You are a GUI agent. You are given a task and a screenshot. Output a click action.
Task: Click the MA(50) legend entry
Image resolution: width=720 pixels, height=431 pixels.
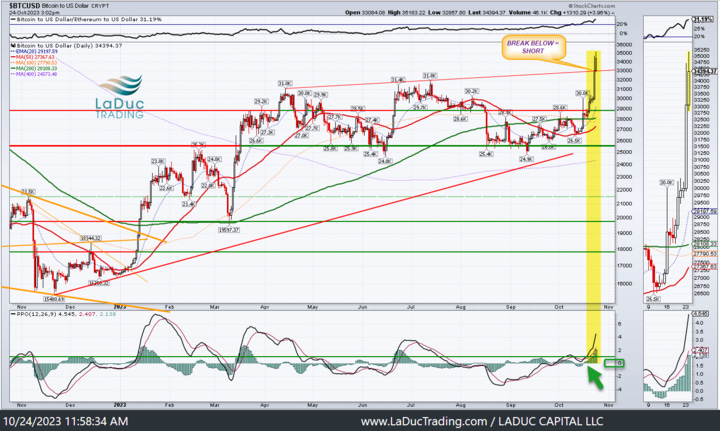[x=33, y=57]
